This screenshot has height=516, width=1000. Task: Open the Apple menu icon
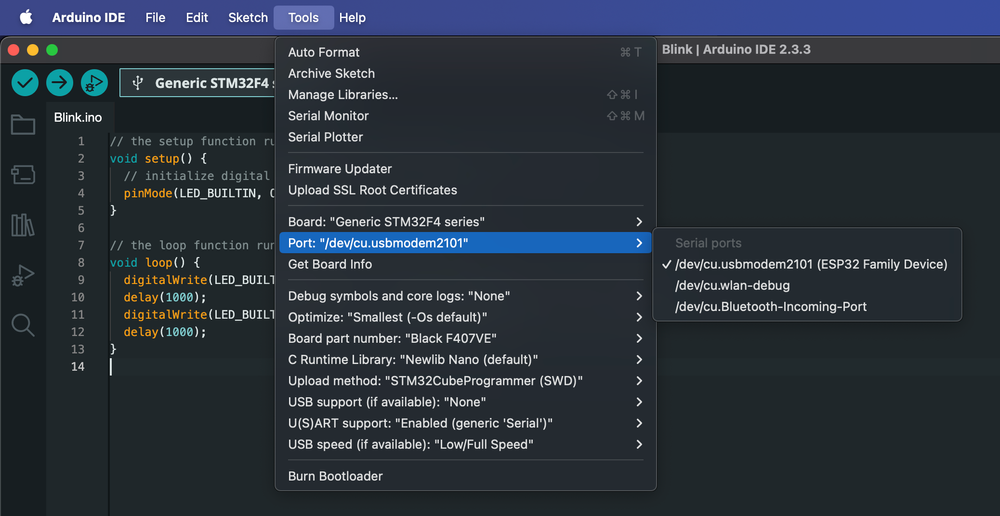coord(26,17)
